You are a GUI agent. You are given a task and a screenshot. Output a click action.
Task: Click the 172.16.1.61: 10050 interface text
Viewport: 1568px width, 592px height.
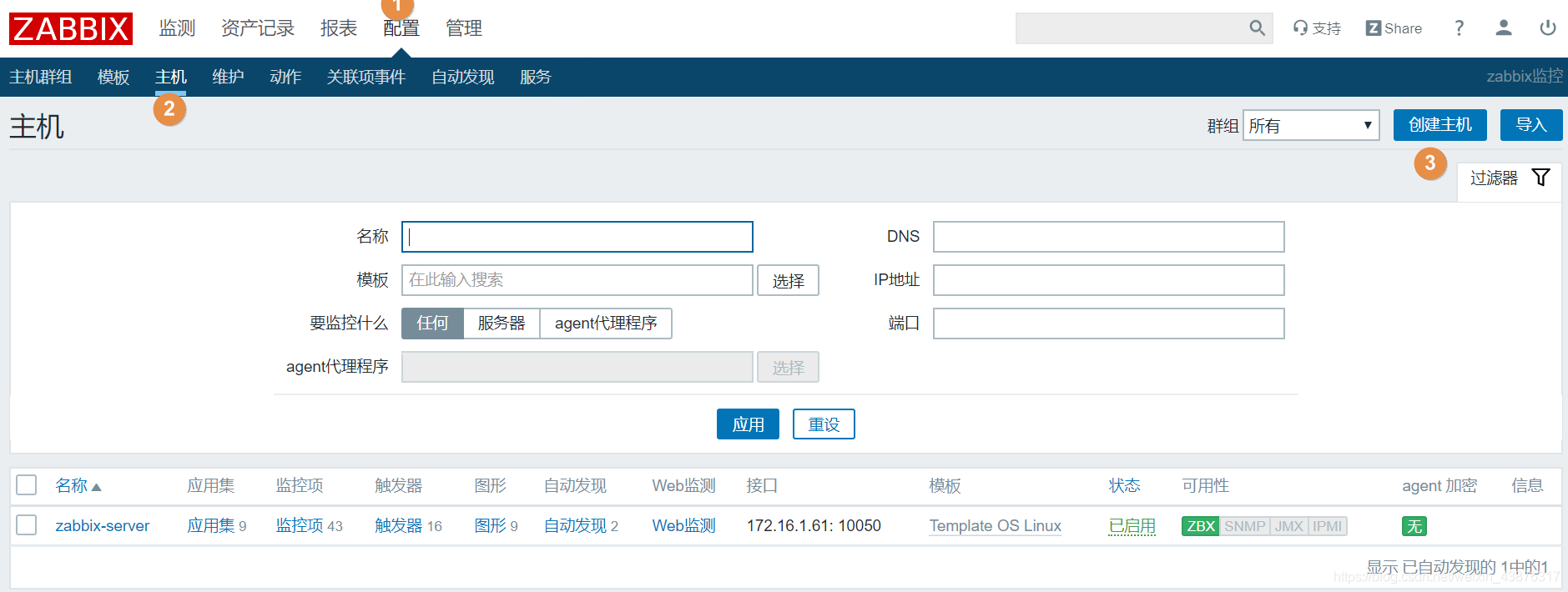coord(814,526)
